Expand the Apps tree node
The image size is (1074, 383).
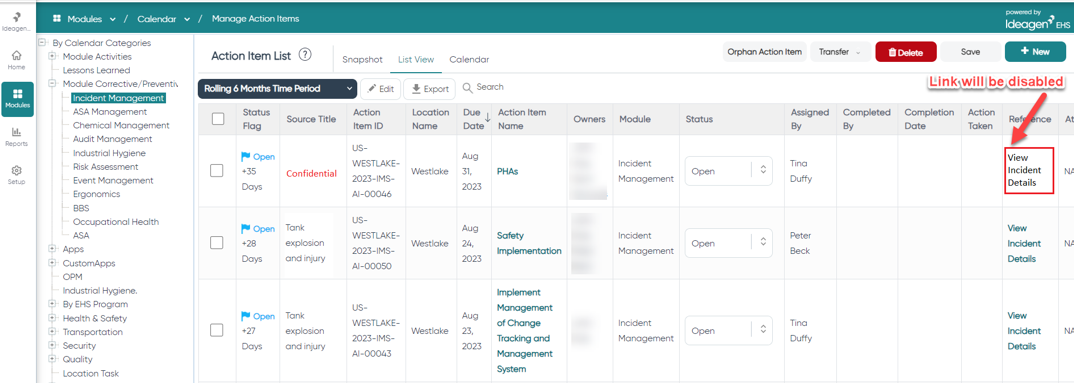[52, 249]
